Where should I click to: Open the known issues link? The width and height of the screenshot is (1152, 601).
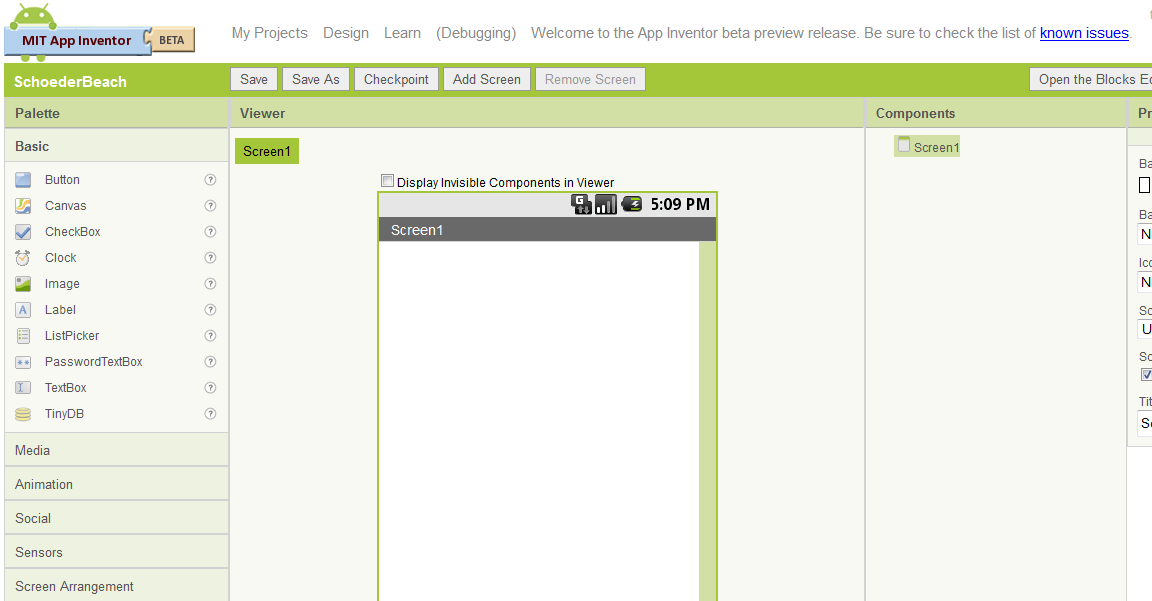pyautogui.click(x=1084, y=33)
